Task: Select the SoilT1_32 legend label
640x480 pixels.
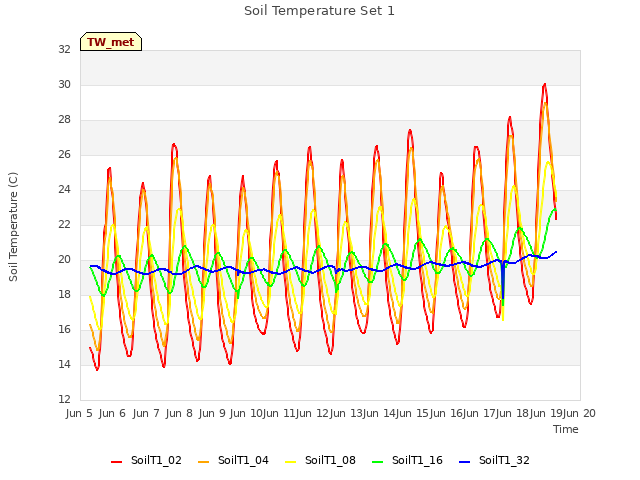Action: click(x=504, y=460)
